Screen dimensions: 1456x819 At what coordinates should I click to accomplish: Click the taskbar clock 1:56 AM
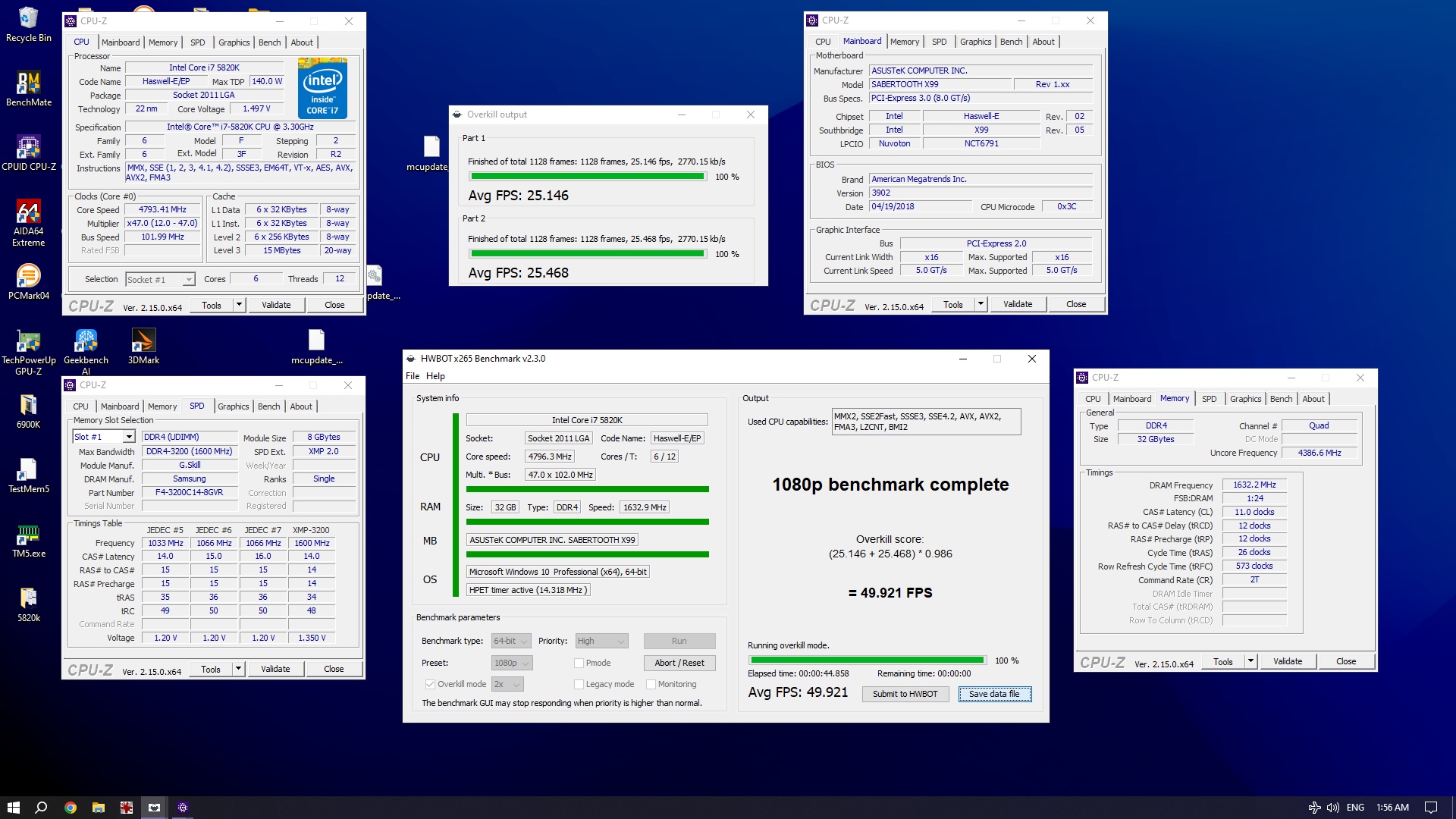pyautogui.click(x=1392, y=807)
